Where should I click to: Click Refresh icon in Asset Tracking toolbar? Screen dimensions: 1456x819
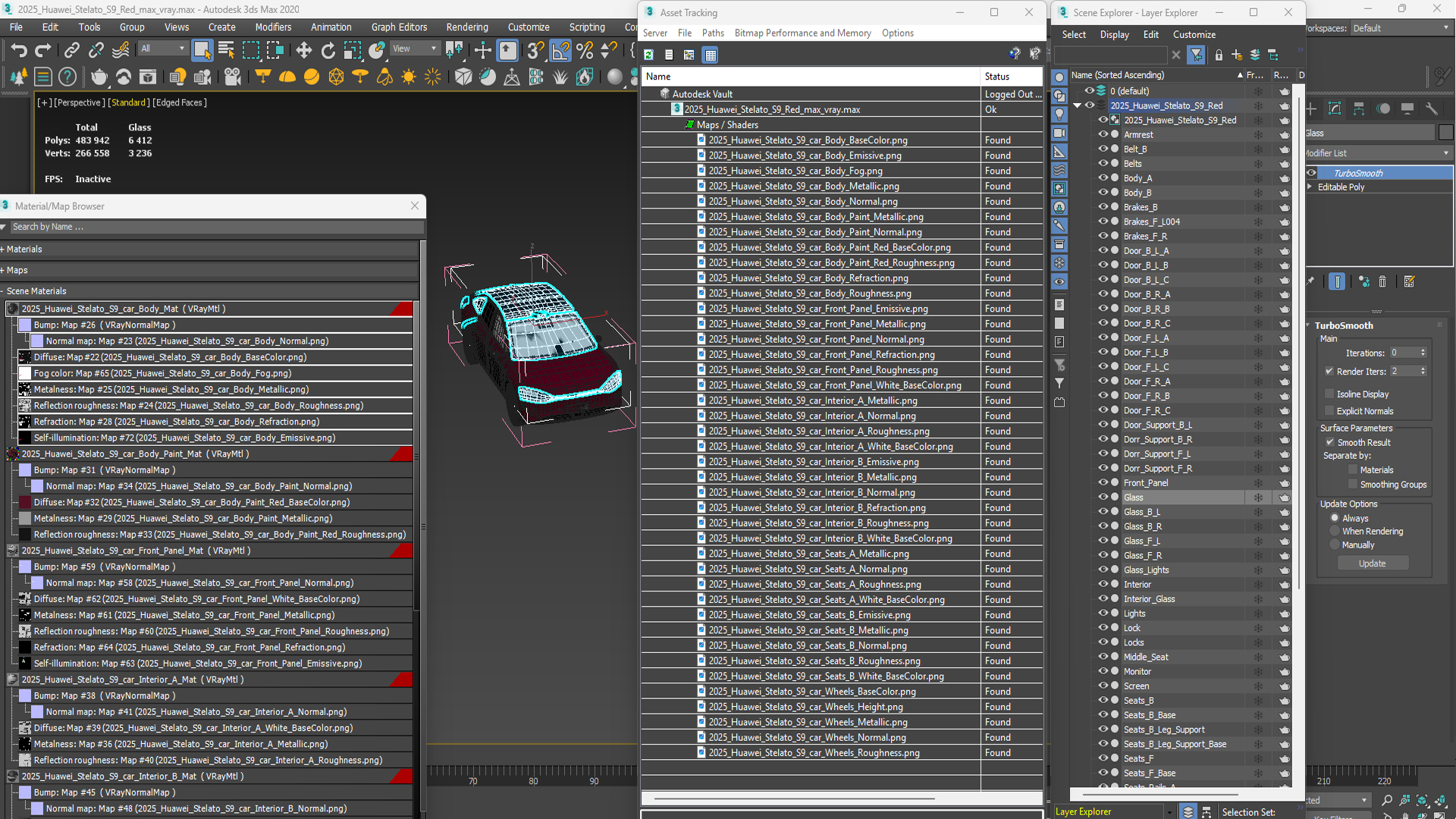(x=648, y=55)
